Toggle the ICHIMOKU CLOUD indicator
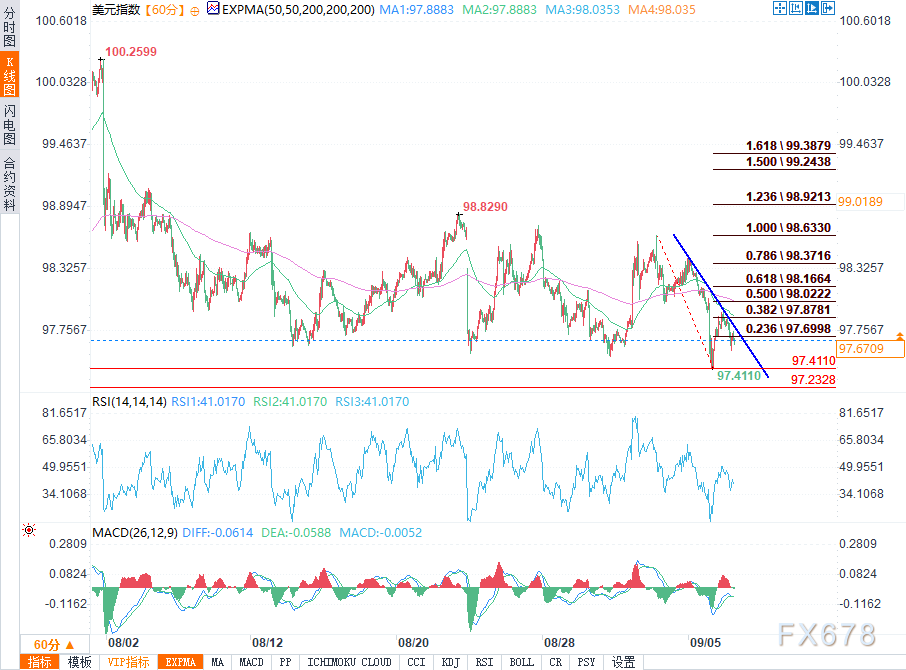This screenshot has height=670, width=906. 349,662
